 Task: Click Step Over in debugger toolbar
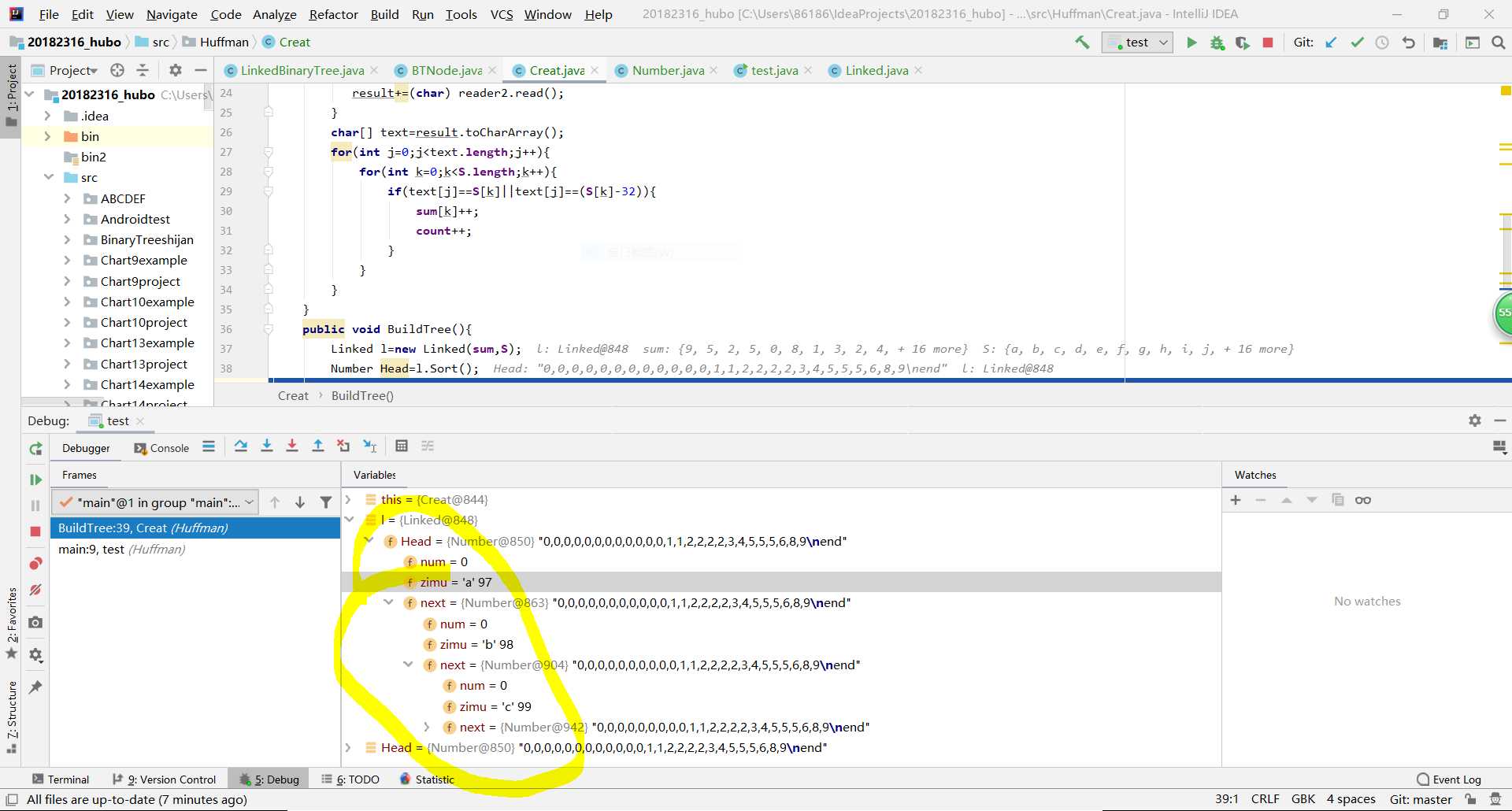[241, 446]
